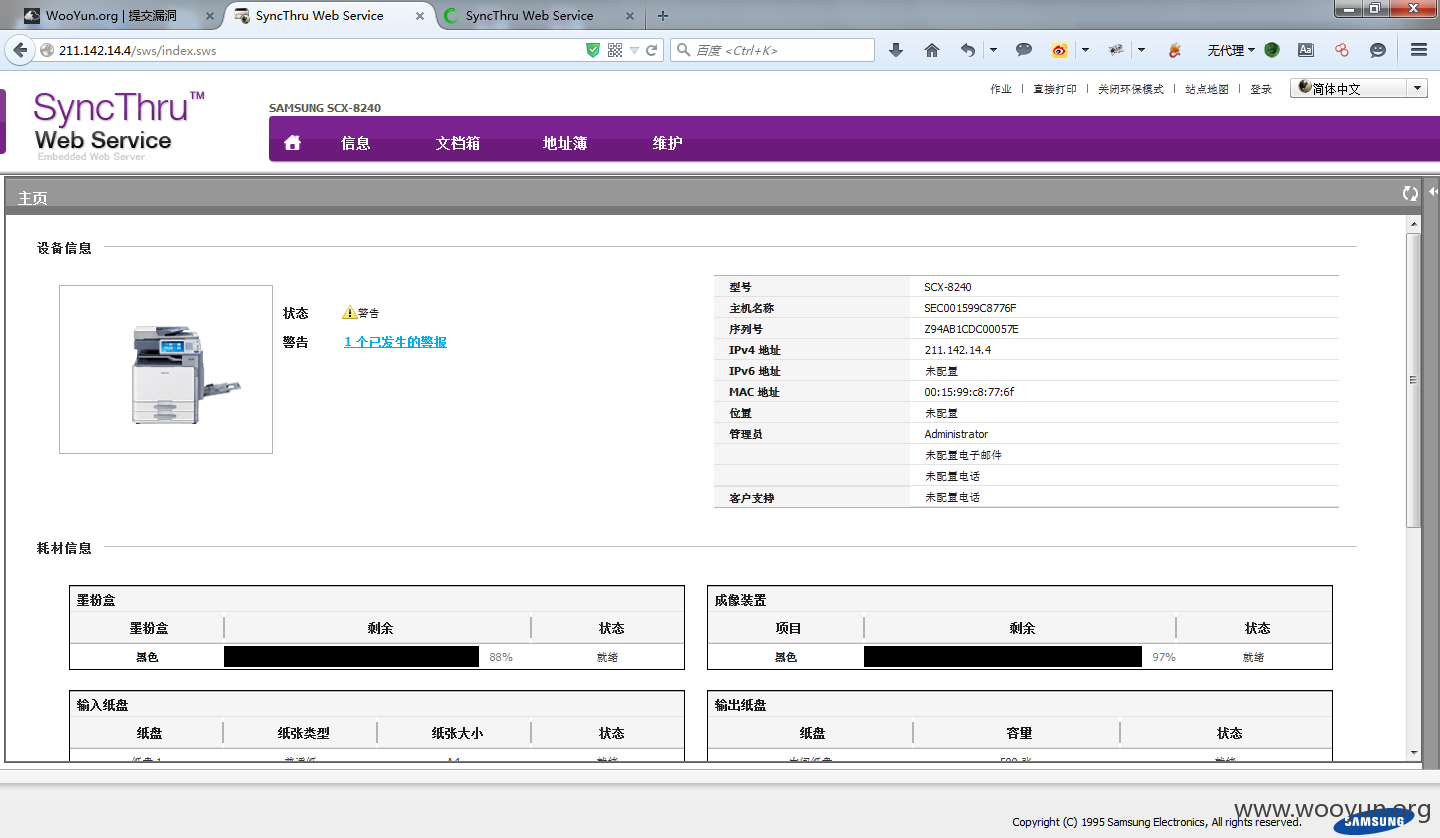Click the imaging unit 97% remaining bar
The width and height of the screenshot is (1440, 838).
(x=1003, y=657)
